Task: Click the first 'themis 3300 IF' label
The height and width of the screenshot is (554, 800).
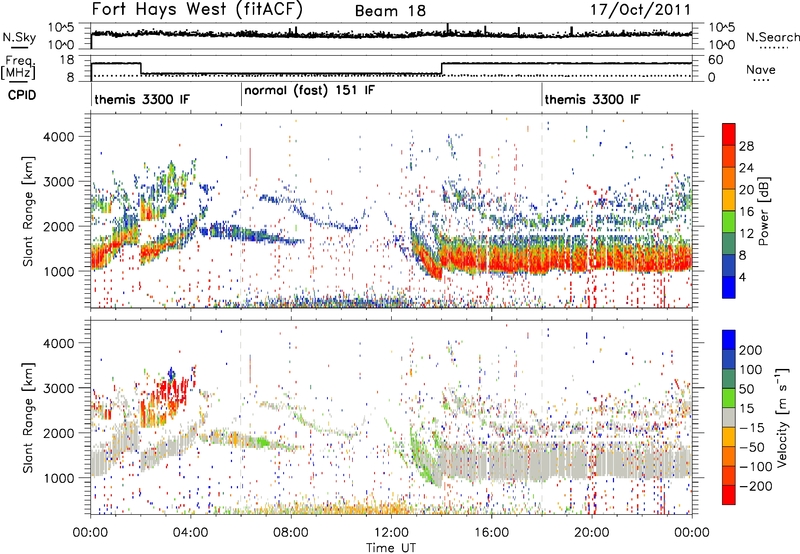Action: point(142,99)
